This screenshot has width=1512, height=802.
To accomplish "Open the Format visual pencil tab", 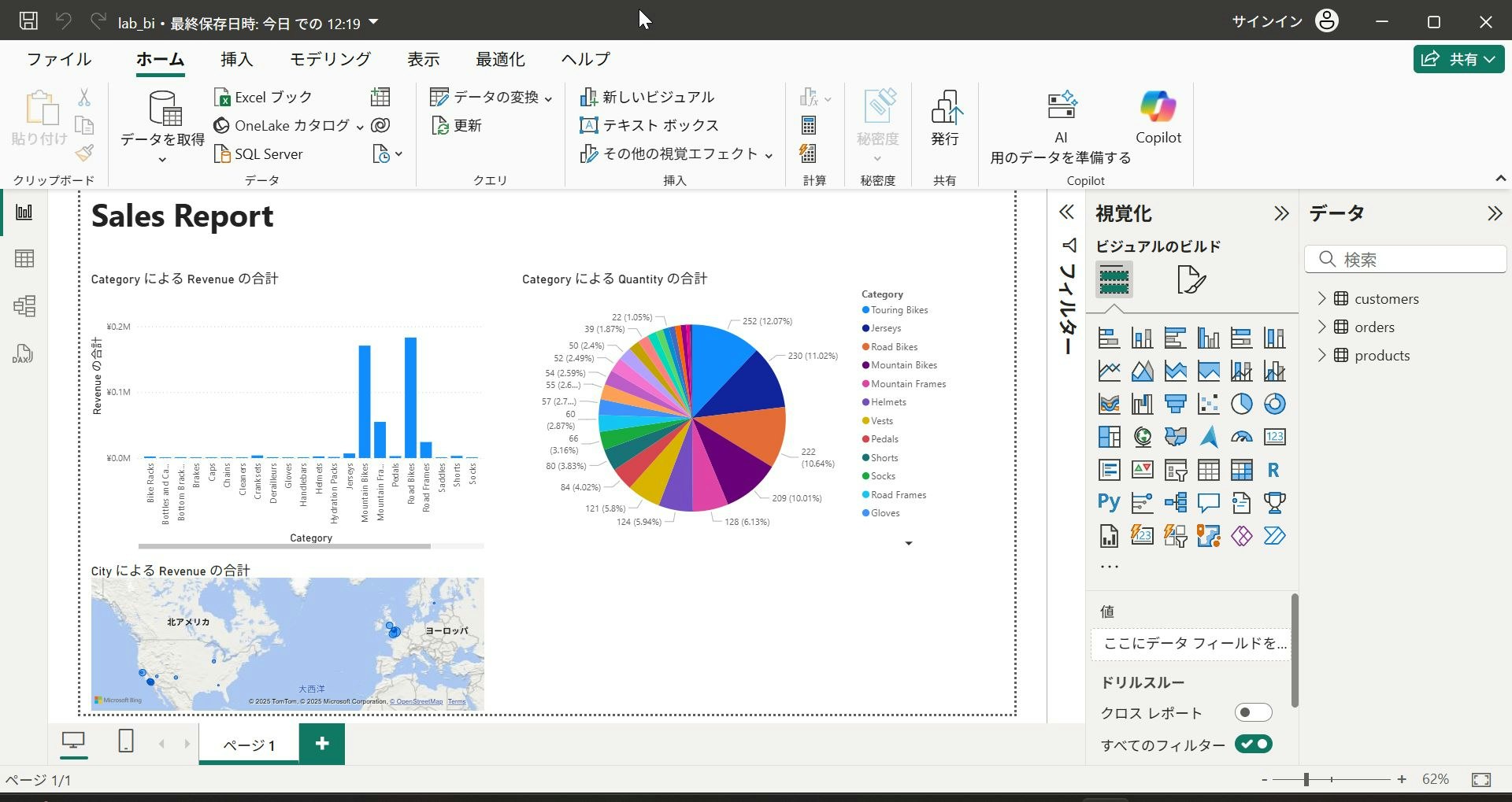I will click(1191, 280).
